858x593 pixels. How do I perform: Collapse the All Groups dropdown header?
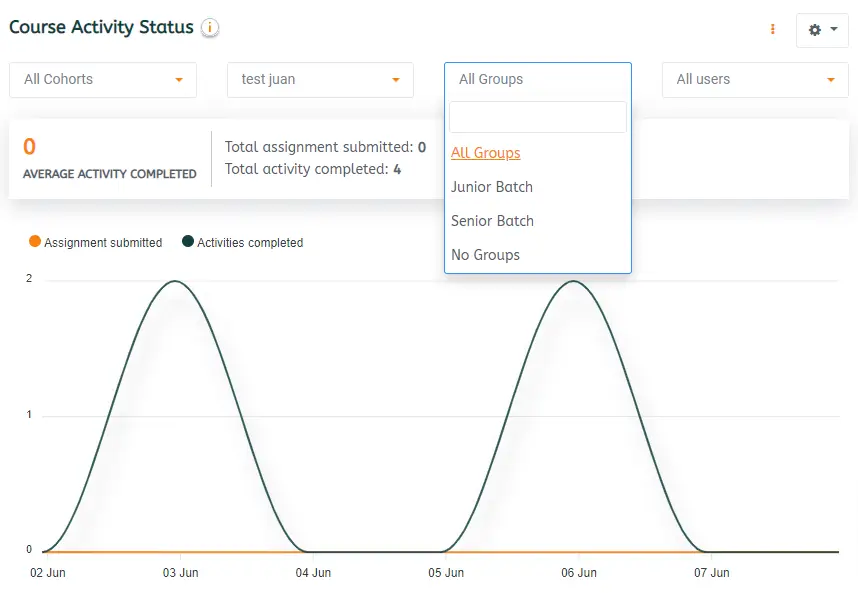coord(538,80)
